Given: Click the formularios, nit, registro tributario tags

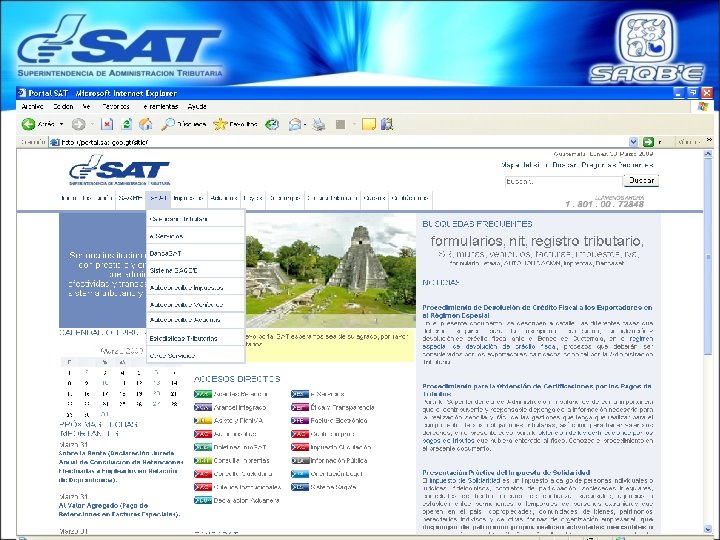Looking at the screenshot, I should pos(537,241).
